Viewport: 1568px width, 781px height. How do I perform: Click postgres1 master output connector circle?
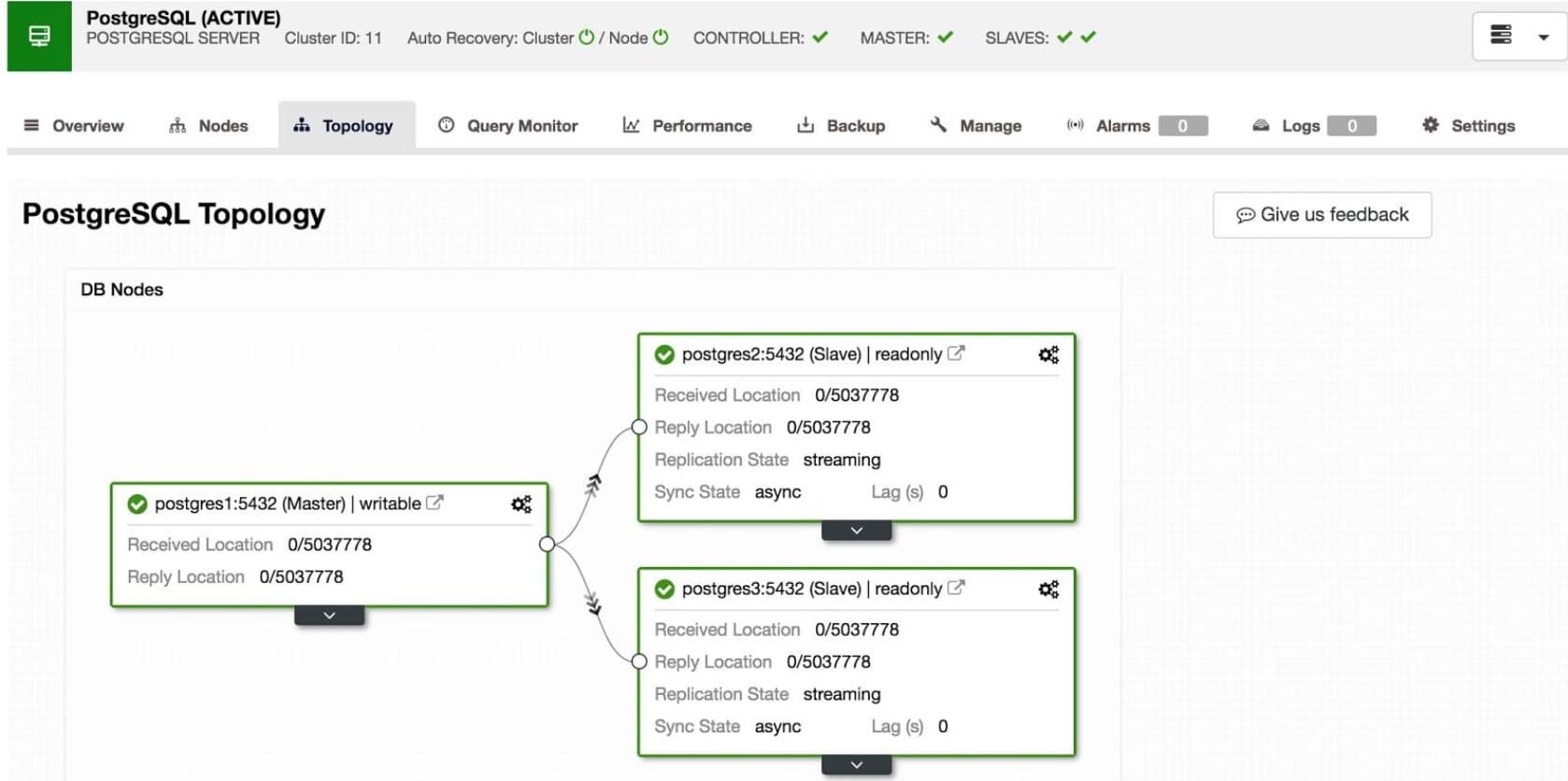pos(548,545)
